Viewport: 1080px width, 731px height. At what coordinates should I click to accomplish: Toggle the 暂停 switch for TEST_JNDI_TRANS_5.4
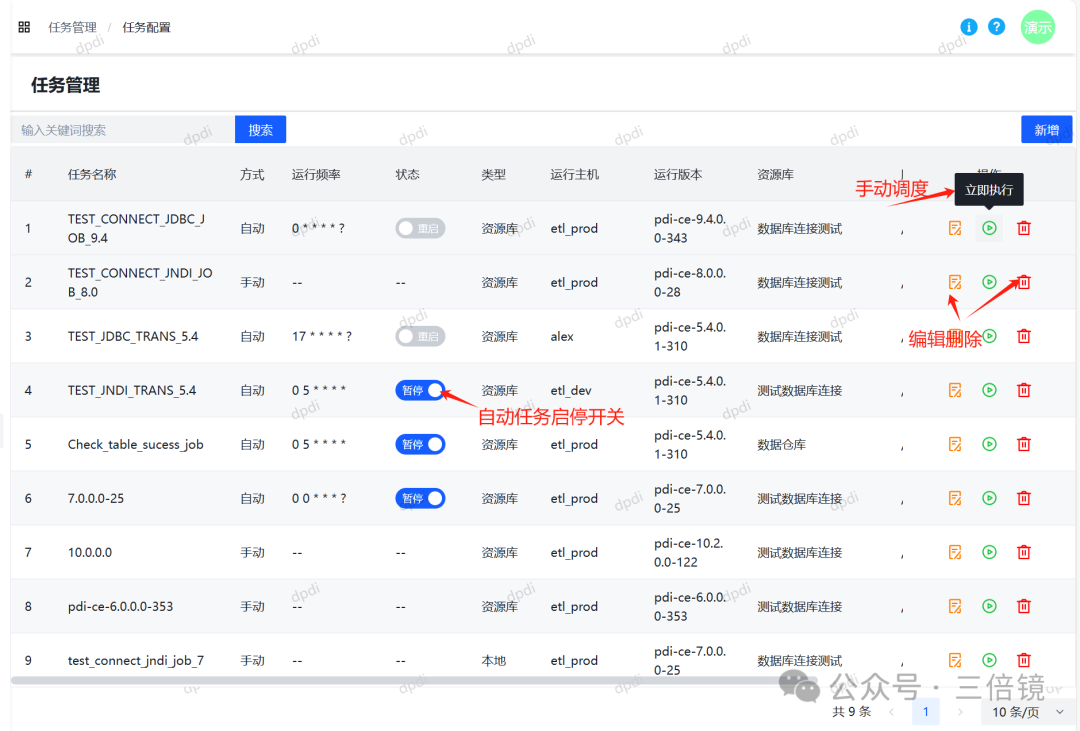(x=420, y=390)
